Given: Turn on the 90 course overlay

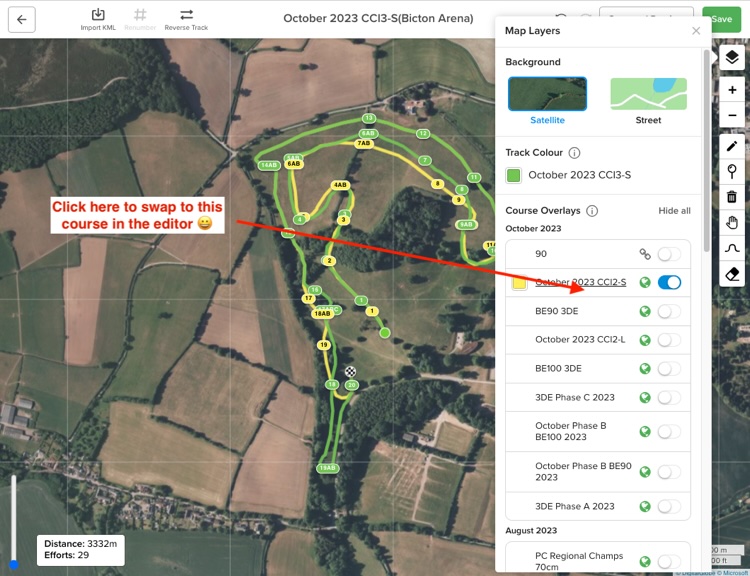Looking at the screenshot, I should pos(669,254).
